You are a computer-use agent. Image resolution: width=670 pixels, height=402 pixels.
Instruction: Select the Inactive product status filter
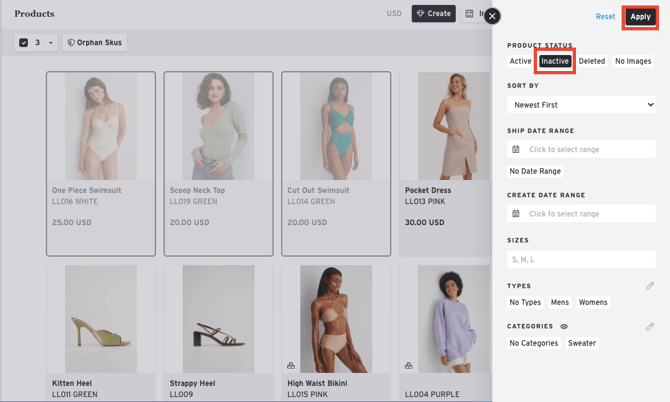pos(555,61)
